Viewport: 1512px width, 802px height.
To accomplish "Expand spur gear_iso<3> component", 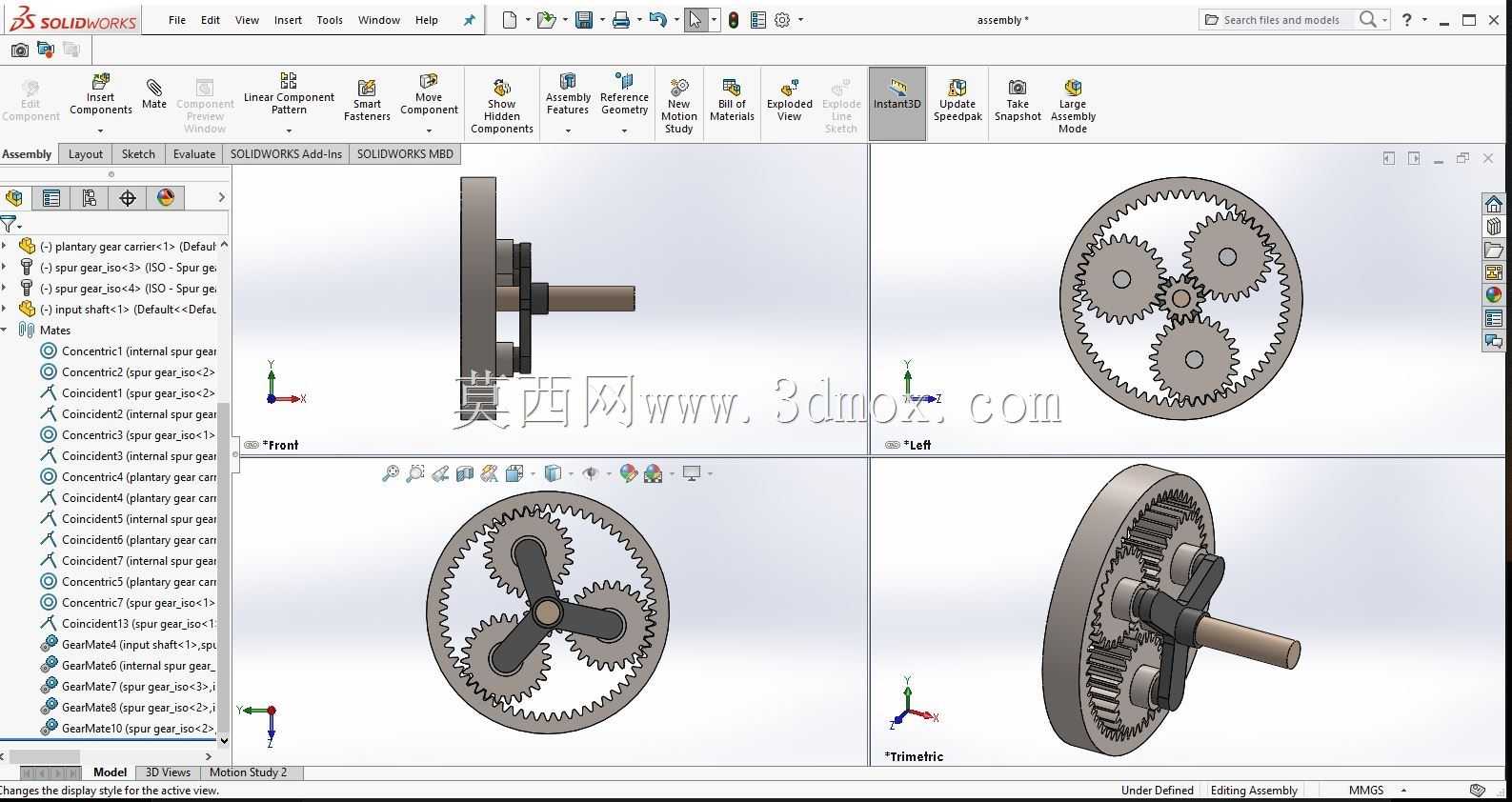I will (5, 268).
